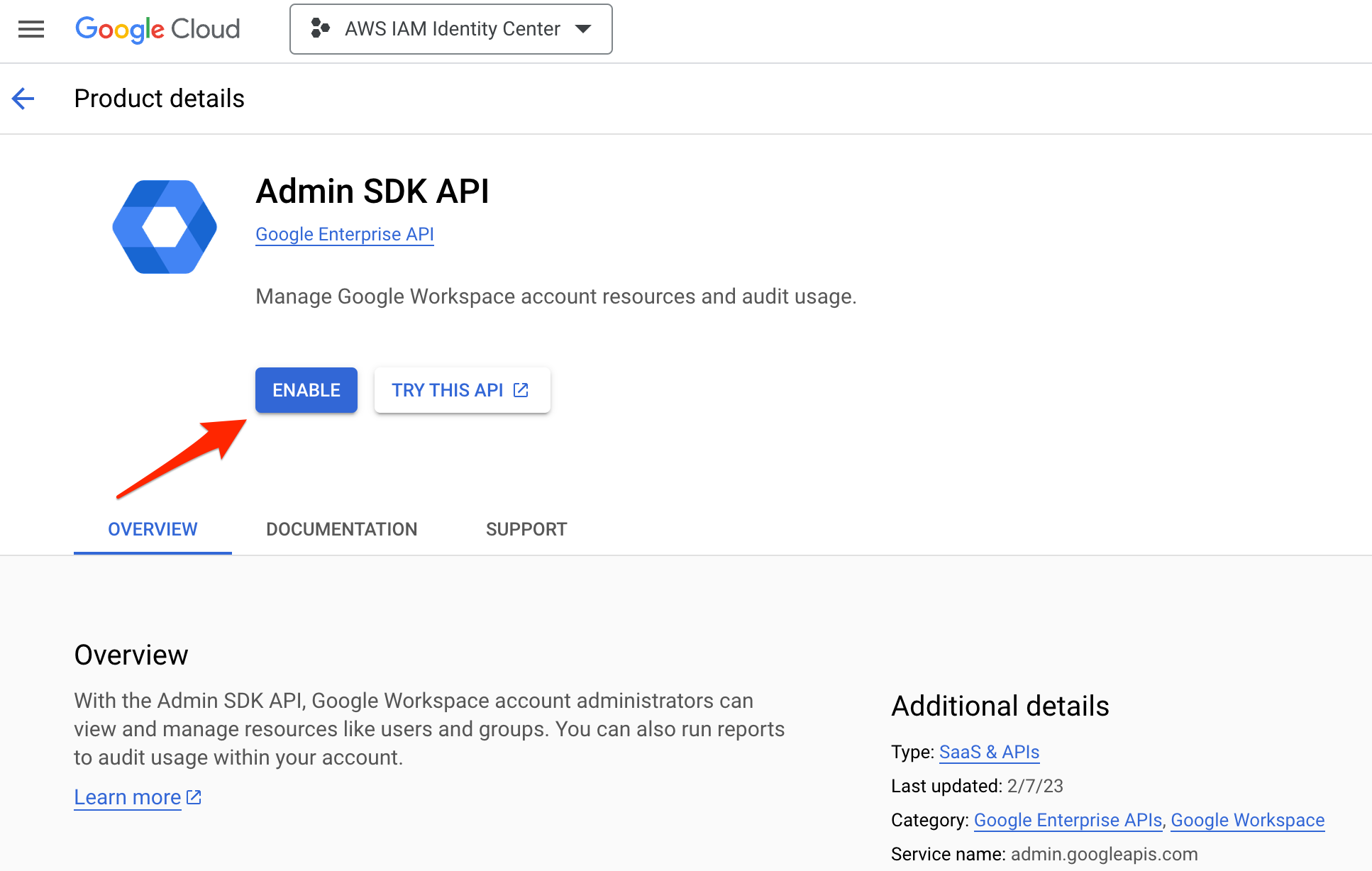Click the project hexagon icon in selector
The image size is (1372, 871).
pos(320,28)
